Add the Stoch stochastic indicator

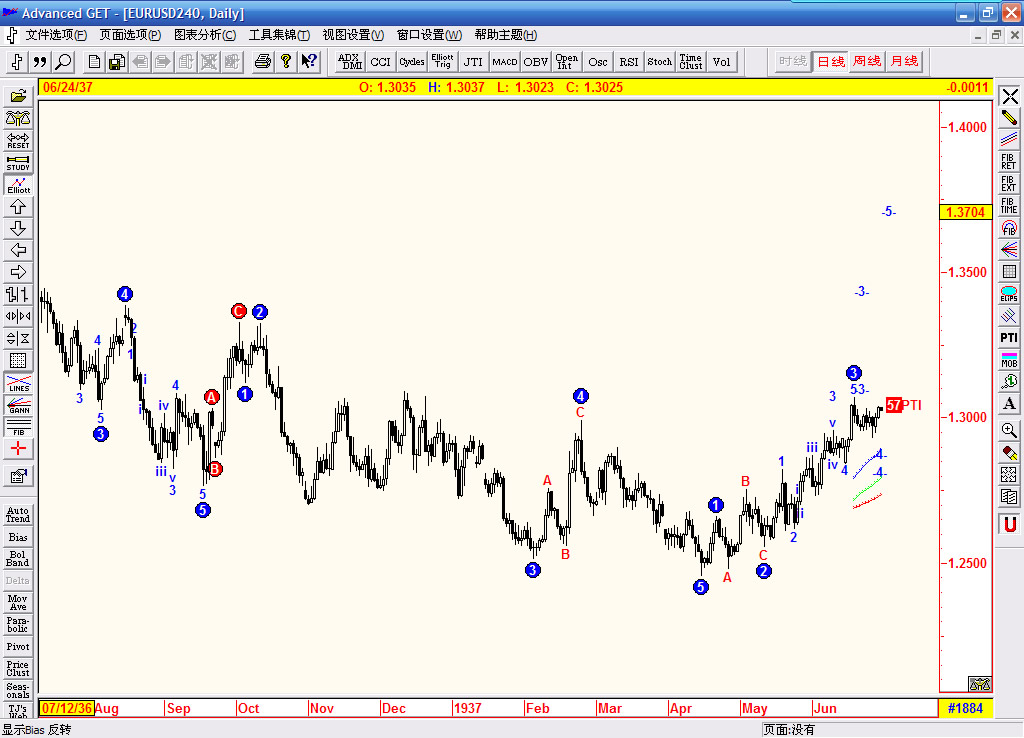pos(659,62)
